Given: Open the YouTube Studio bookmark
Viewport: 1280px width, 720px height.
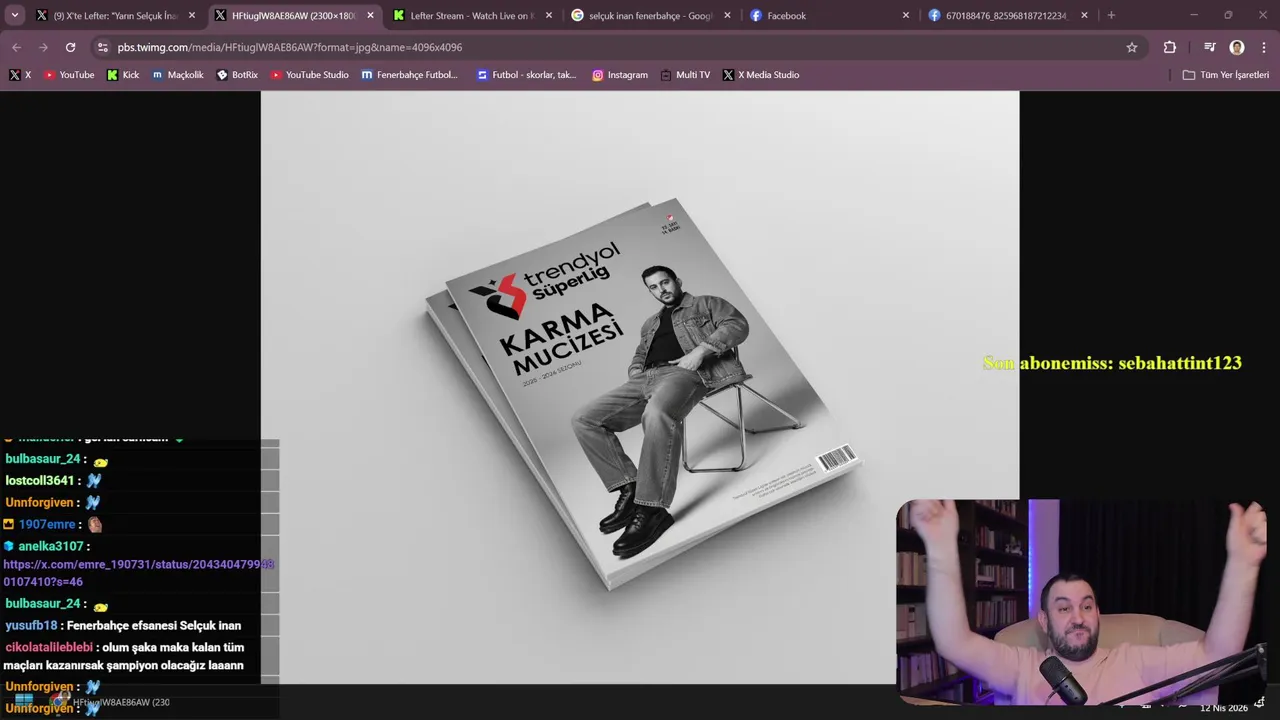Looking at the screenshot, I should (309, 75).
